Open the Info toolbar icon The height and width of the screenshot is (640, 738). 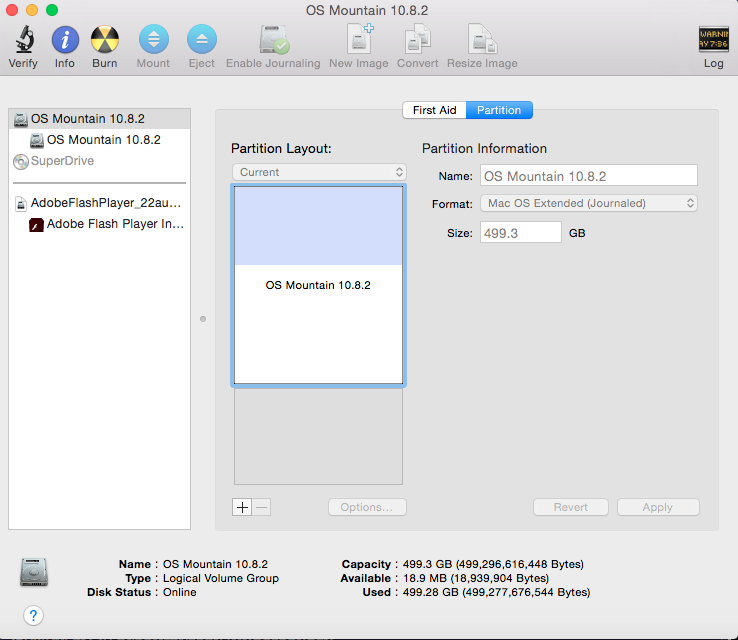65,39
